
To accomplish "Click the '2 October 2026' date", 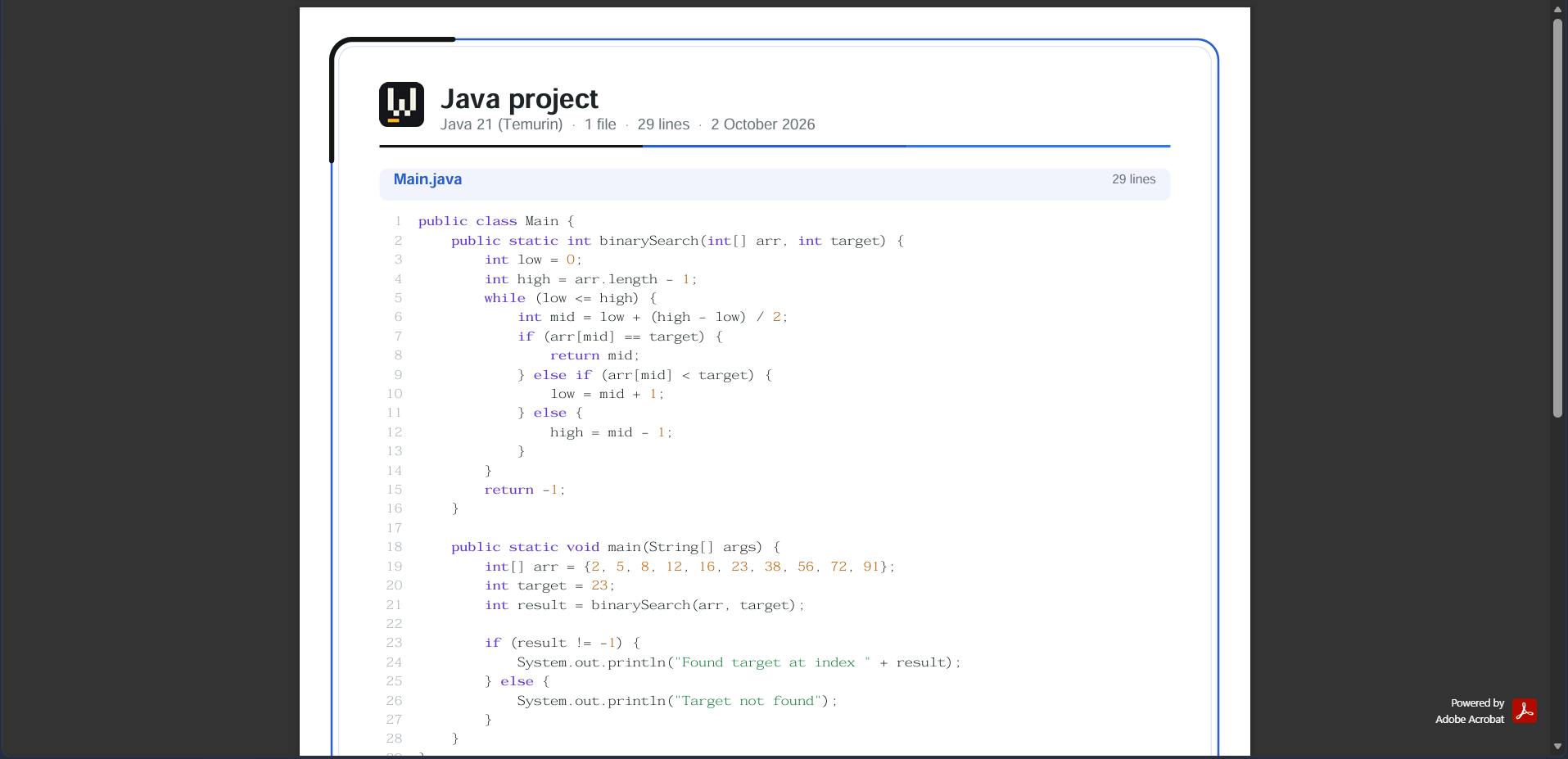I will (762, 124).
